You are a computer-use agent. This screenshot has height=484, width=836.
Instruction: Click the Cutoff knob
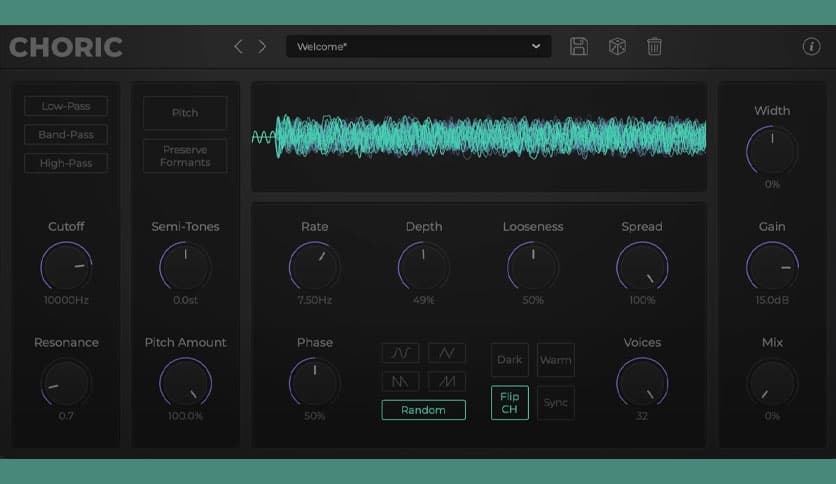(x=66, y=267)
